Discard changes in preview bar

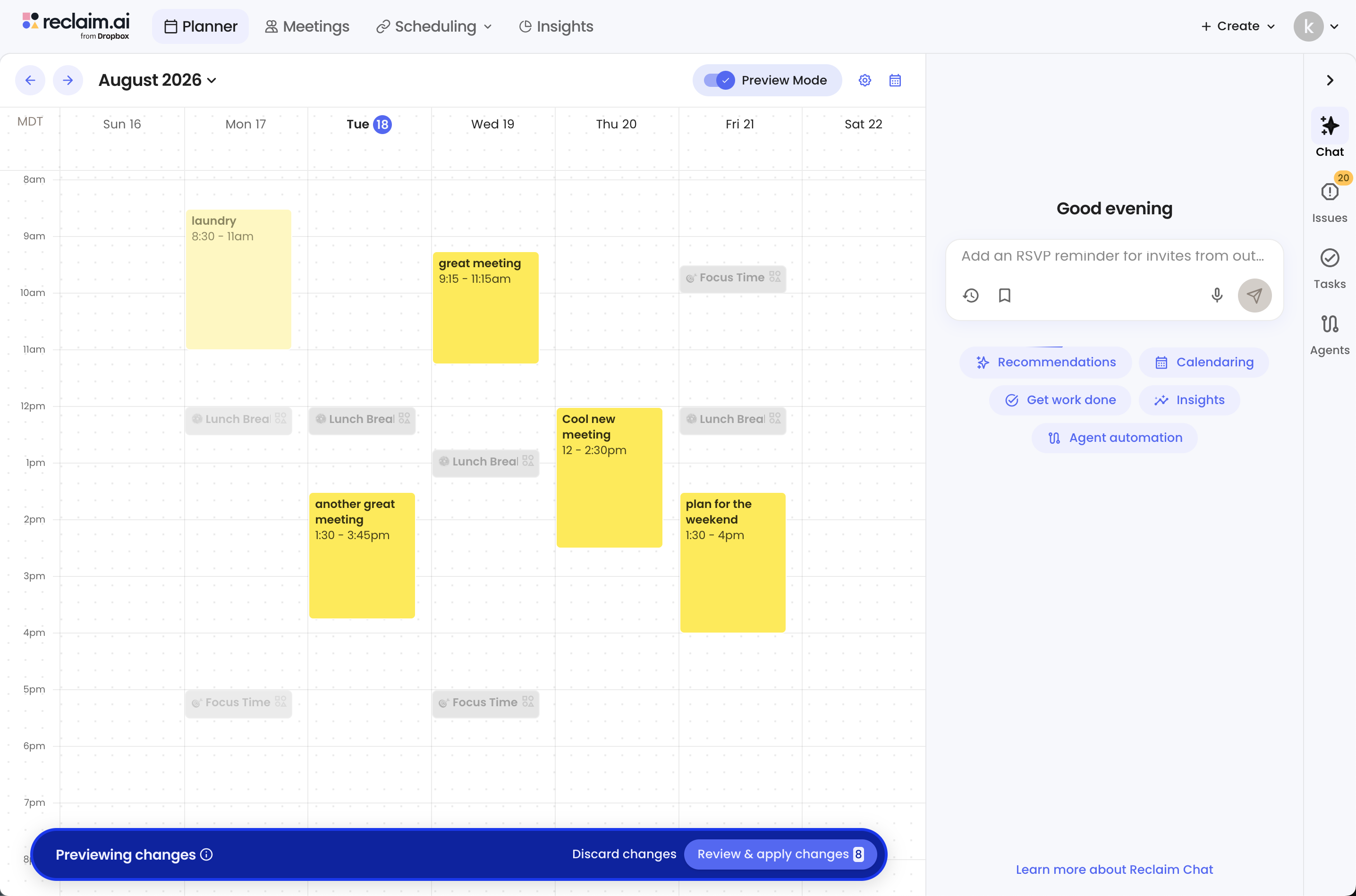[x=624, y=854]
